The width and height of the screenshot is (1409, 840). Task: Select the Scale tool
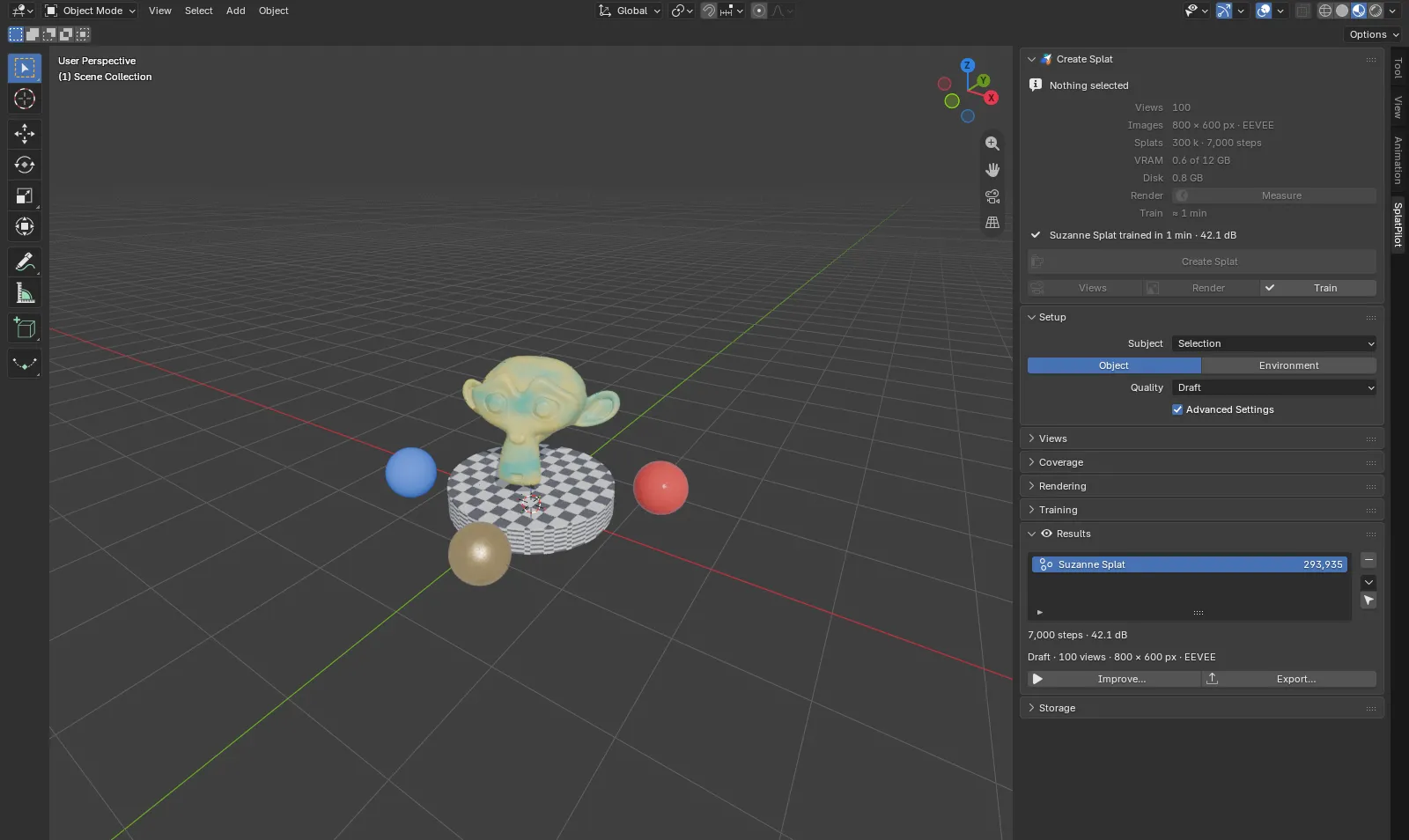tap(25, 195)
